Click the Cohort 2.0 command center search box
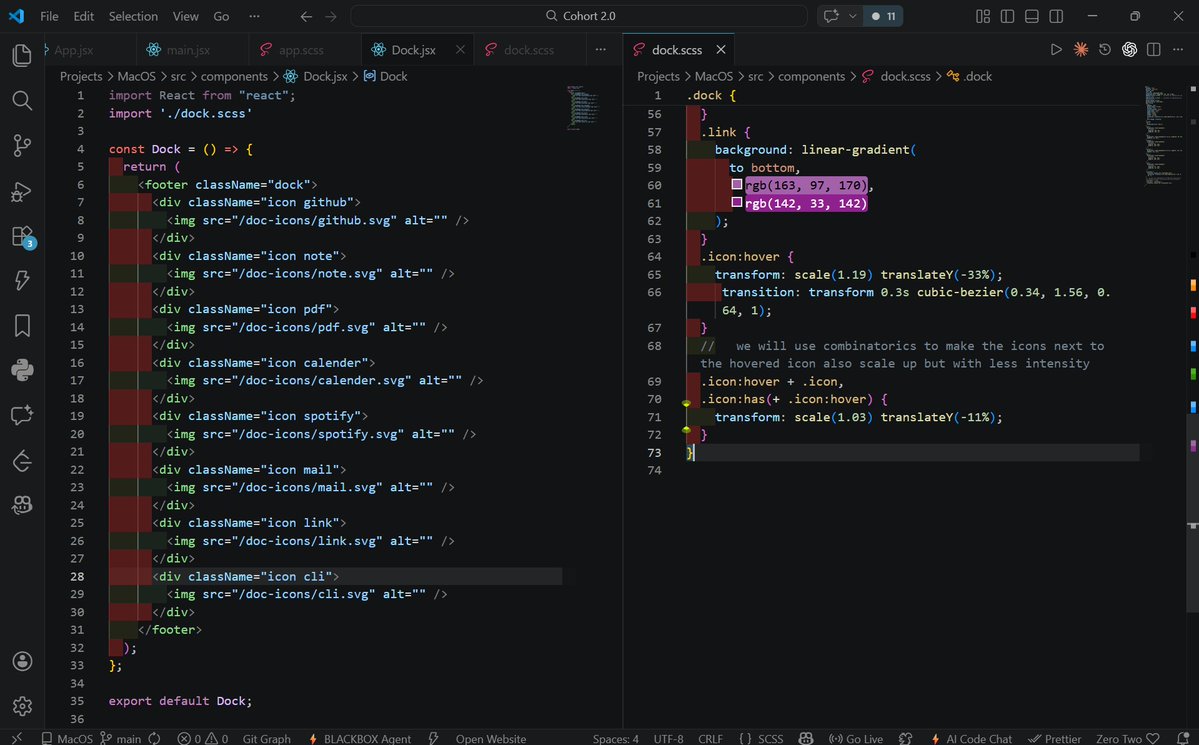Image resolution: width=1199 pixels, height=745 pixels. (579, 16)
